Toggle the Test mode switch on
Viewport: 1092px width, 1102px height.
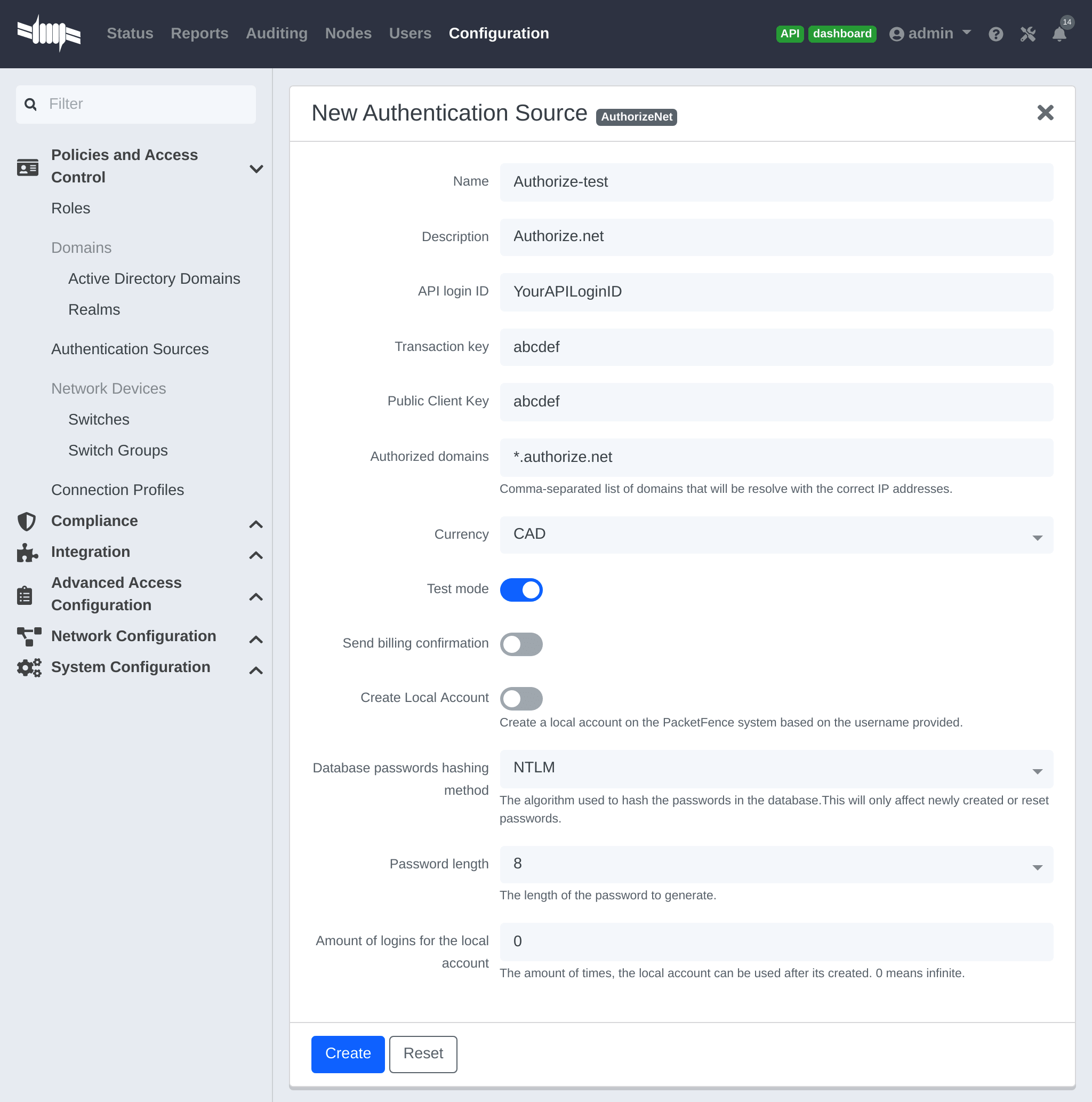tap(521, 590)
